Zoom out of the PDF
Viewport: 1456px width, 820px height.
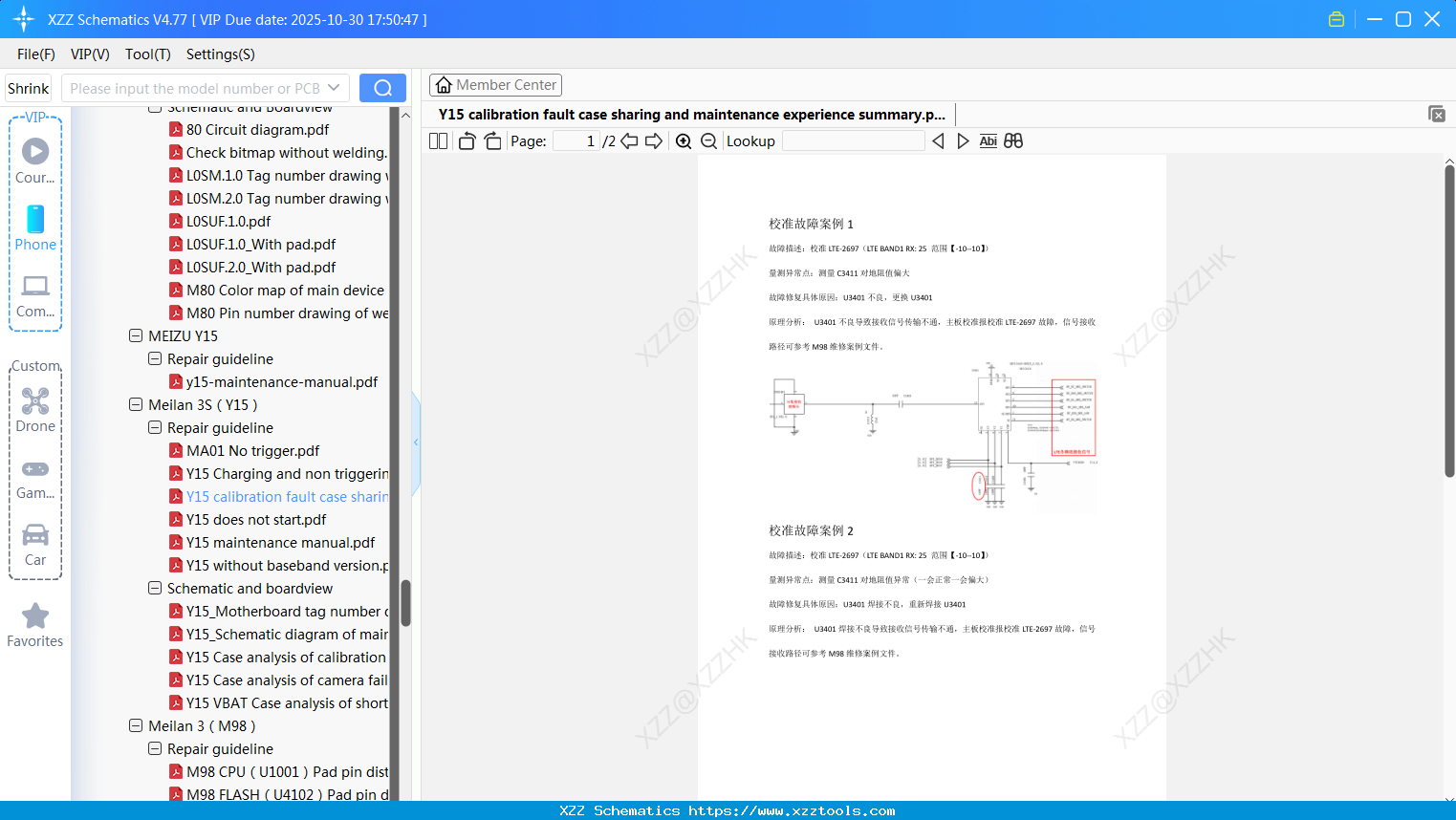tap(708, 141)
